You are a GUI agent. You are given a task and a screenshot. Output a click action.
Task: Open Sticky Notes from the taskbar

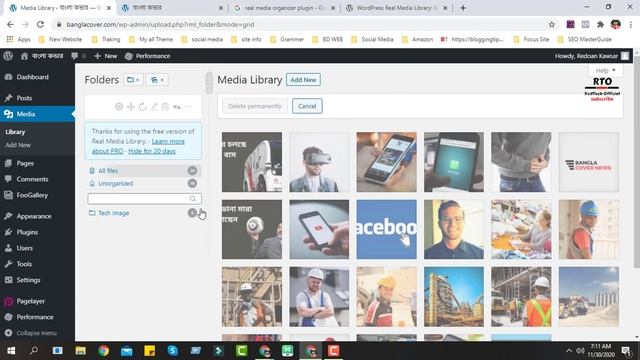click(x=149, y=351)
